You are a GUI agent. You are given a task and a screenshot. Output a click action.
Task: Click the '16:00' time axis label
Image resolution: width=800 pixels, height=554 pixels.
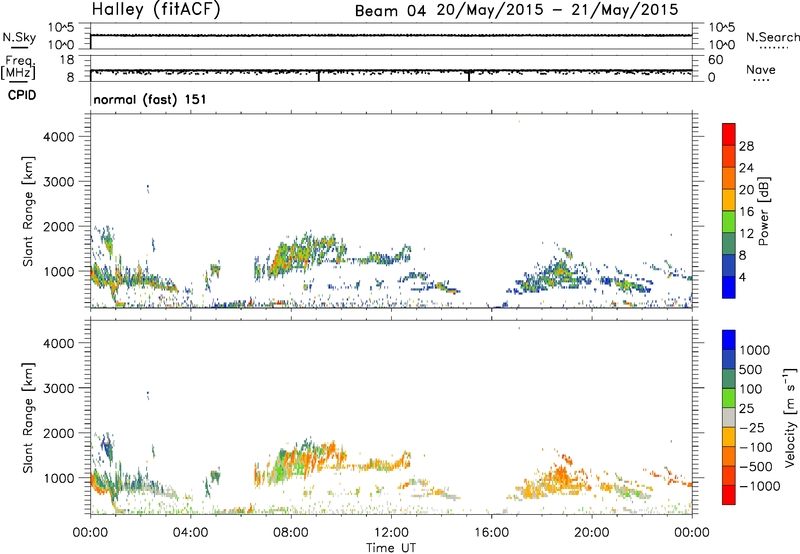pos(491,533)
